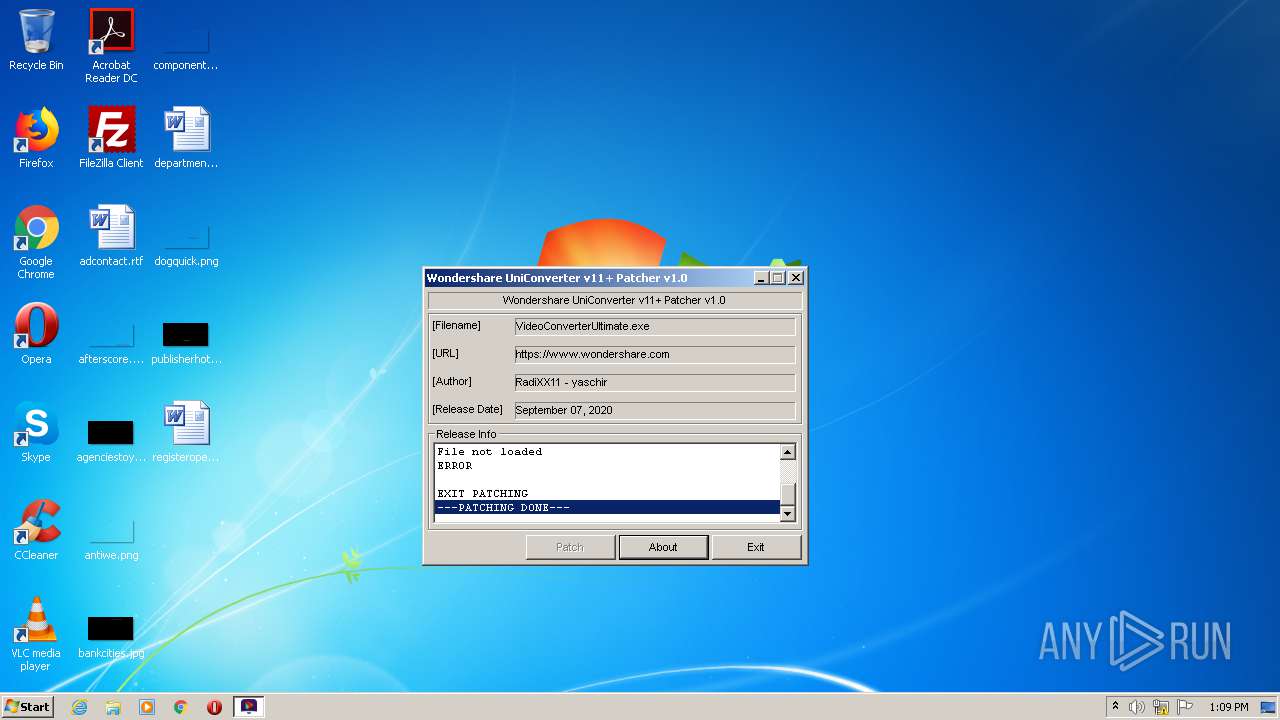The image size is (1280, 720).
Task: Click the Filename field VideoConverterUltimate.exe
Action: click(655, 326)
